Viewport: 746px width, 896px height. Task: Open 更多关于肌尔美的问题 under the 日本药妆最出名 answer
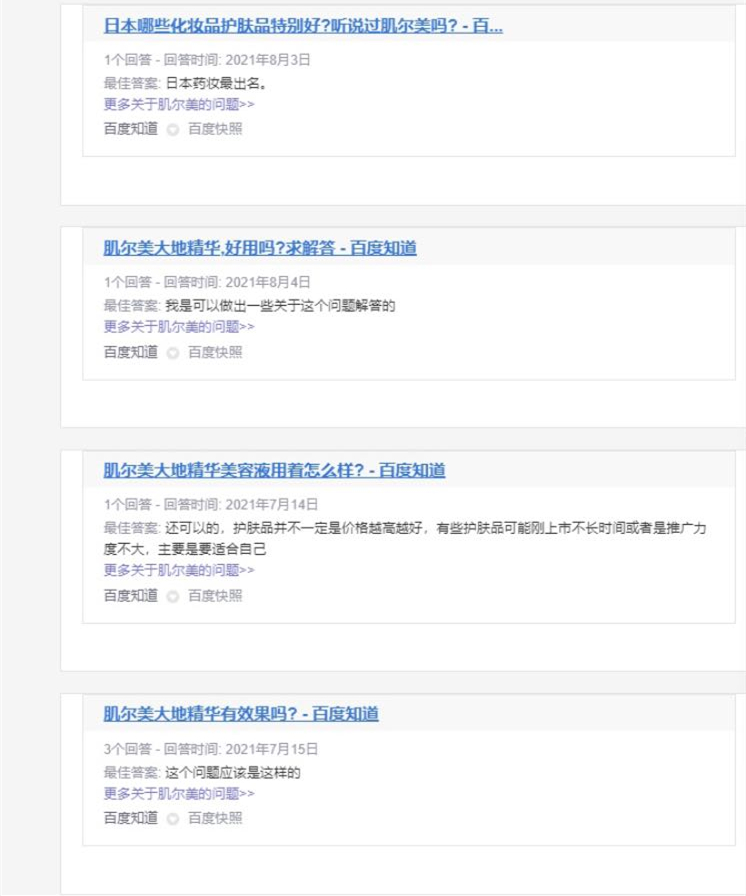tap(179, 104)
